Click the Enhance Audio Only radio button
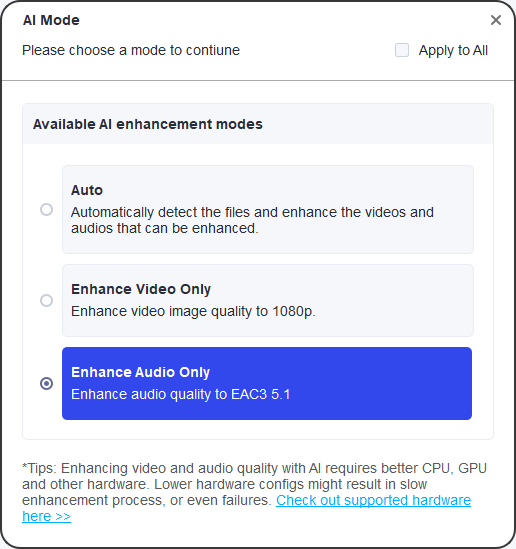The height and width of the screenshot is (549, 516). [x=46, y=383]
